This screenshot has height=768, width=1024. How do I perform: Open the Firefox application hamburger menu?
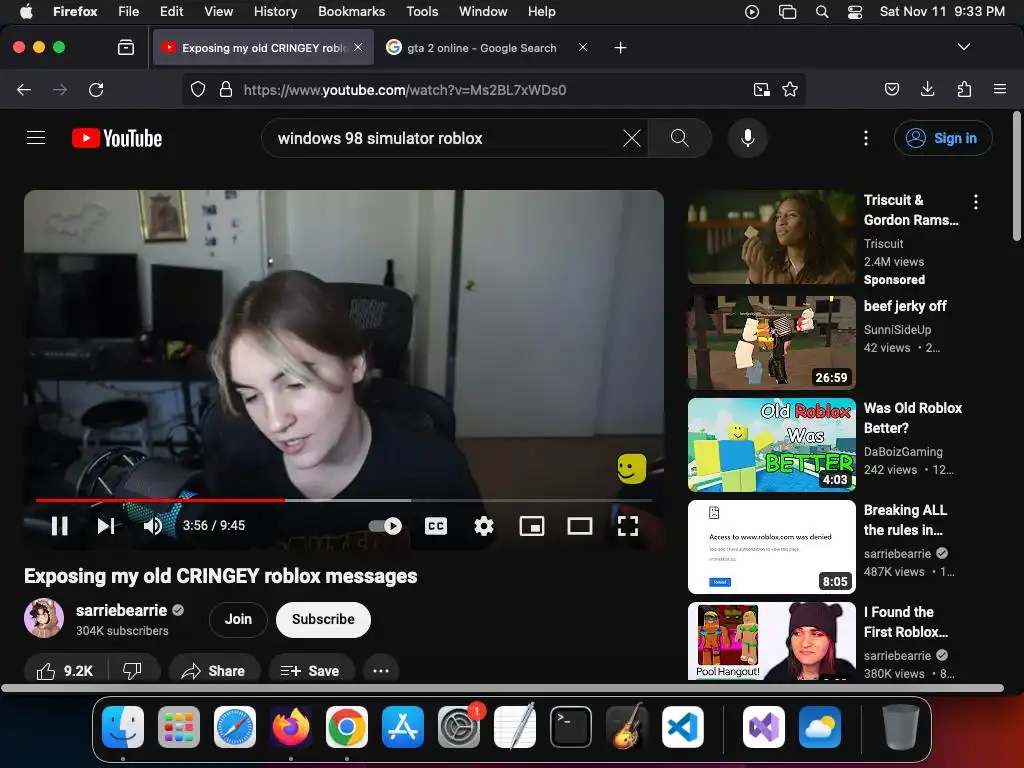coord(1000,89)
